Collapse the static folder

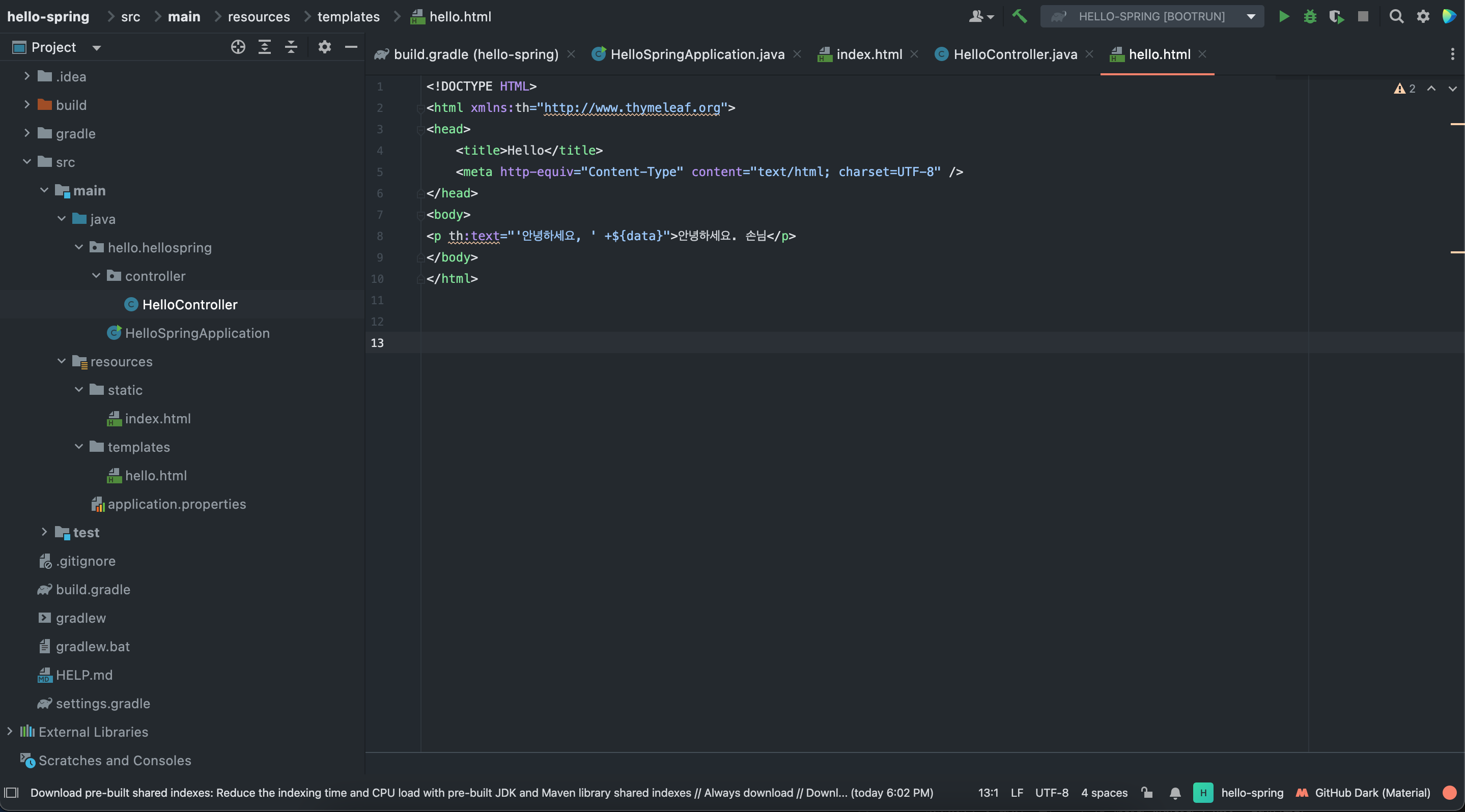tap(78, 390)
